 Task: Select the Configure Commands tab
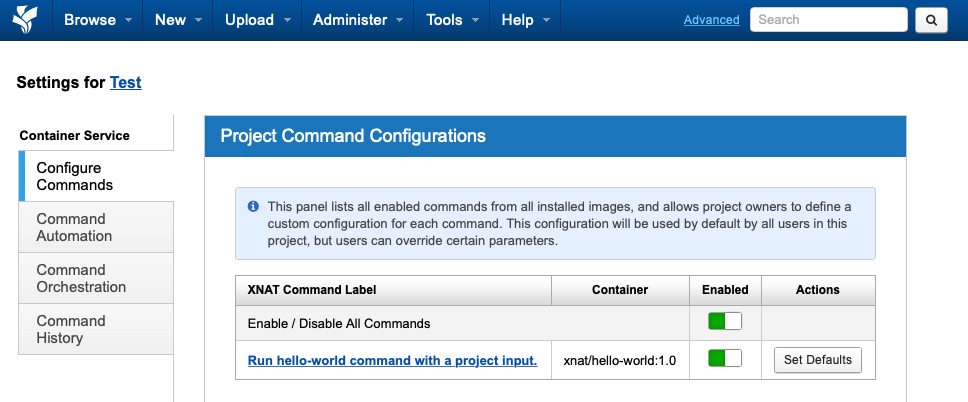(96, 176)
